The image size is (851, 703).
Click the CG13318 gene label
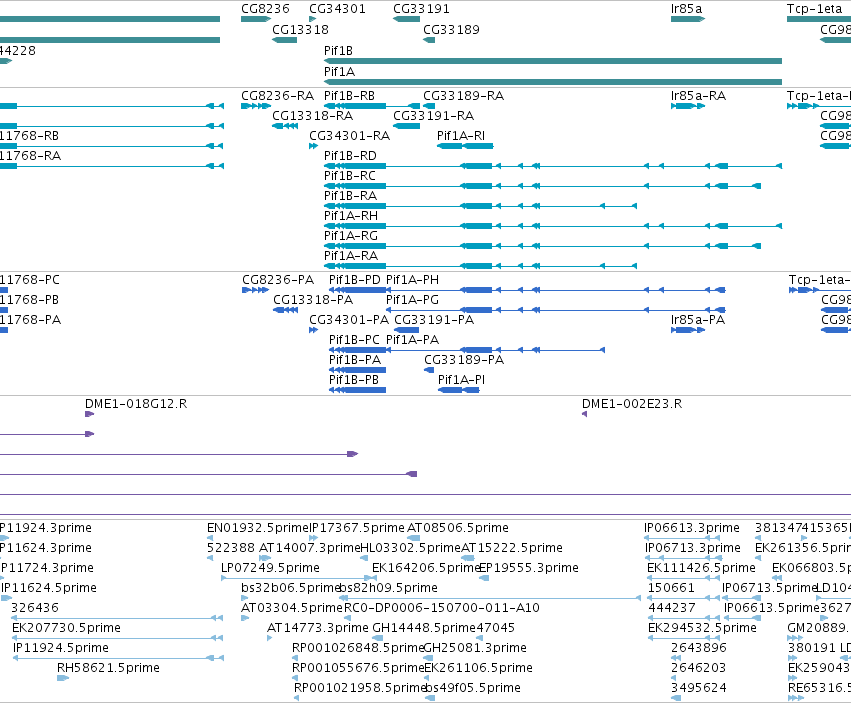point(300,29)
